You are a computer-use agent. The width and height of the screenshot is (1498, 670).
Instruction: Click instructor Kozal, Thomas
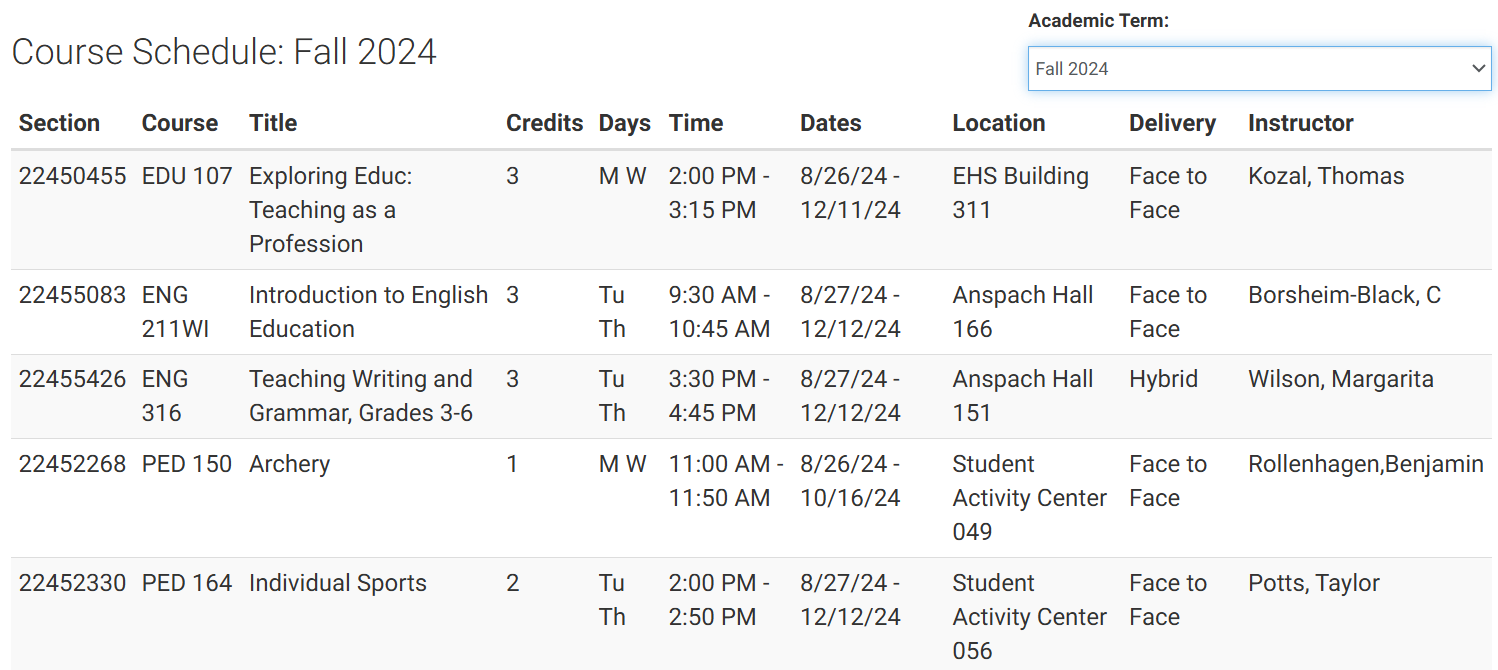click(x=1326, y=176)
